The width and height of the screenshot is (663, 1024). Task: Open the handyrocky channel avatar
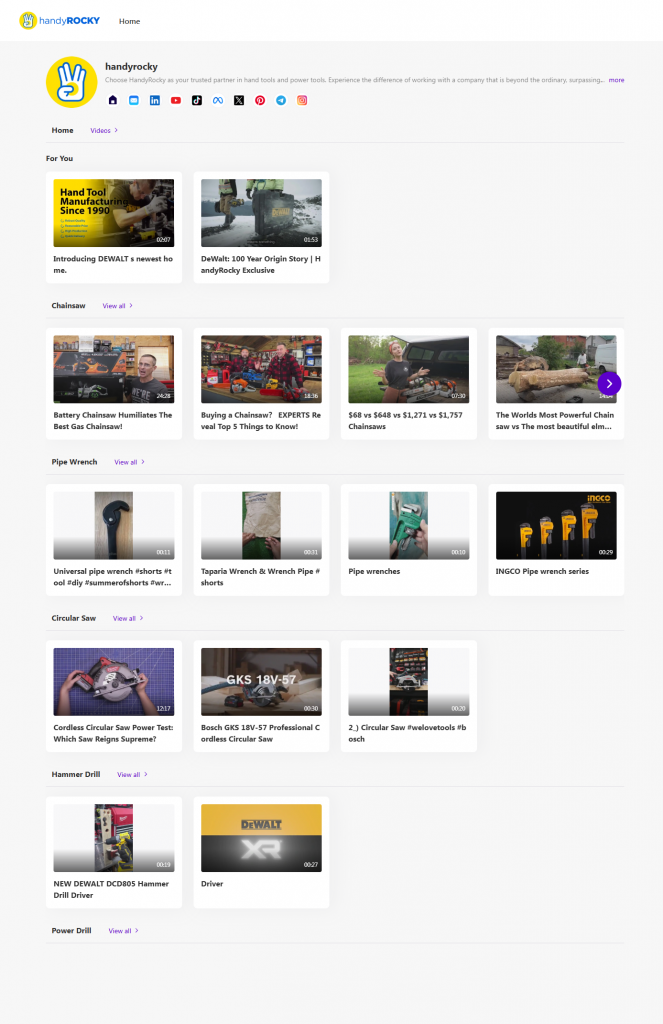(x=72, y=82)
